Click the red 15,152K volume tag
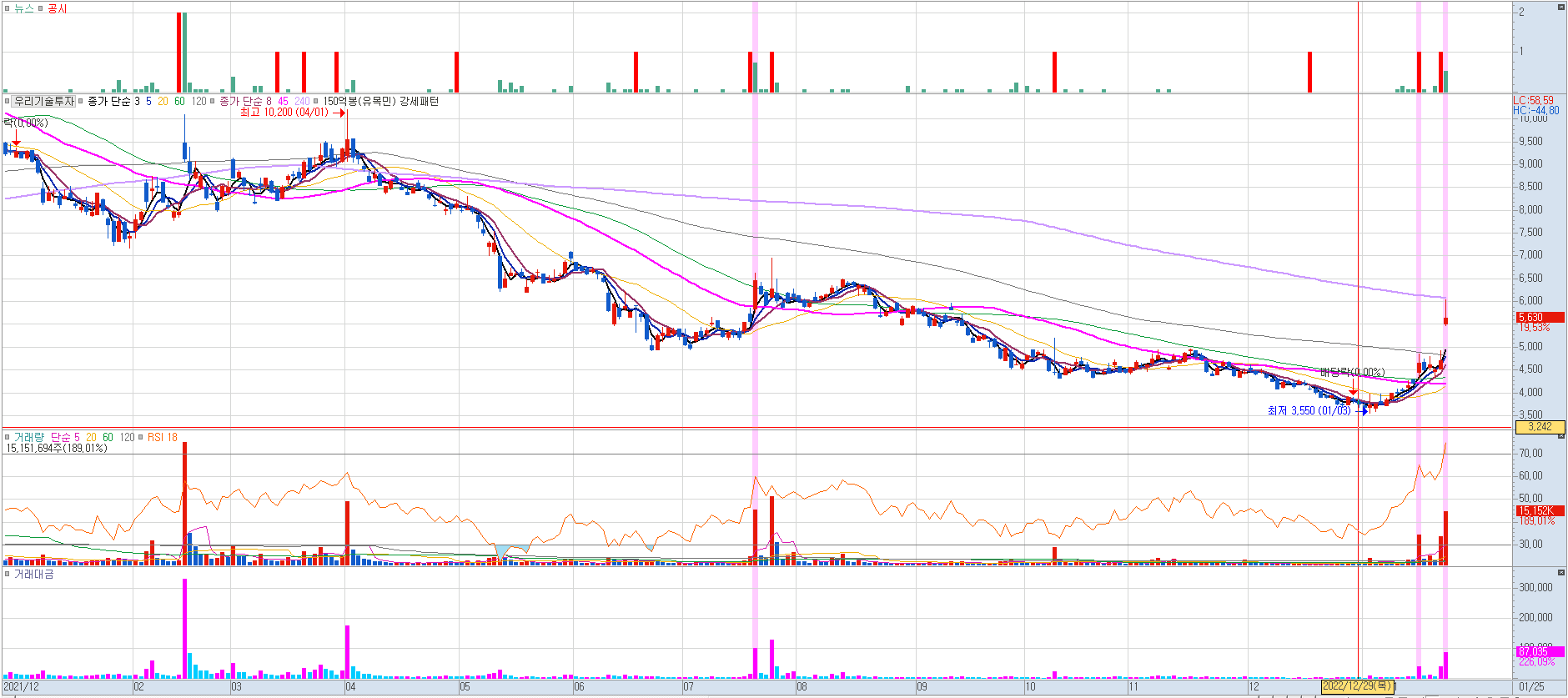Image resolution: width=1568 pixels, height=698 pixels. (1539, 510)
